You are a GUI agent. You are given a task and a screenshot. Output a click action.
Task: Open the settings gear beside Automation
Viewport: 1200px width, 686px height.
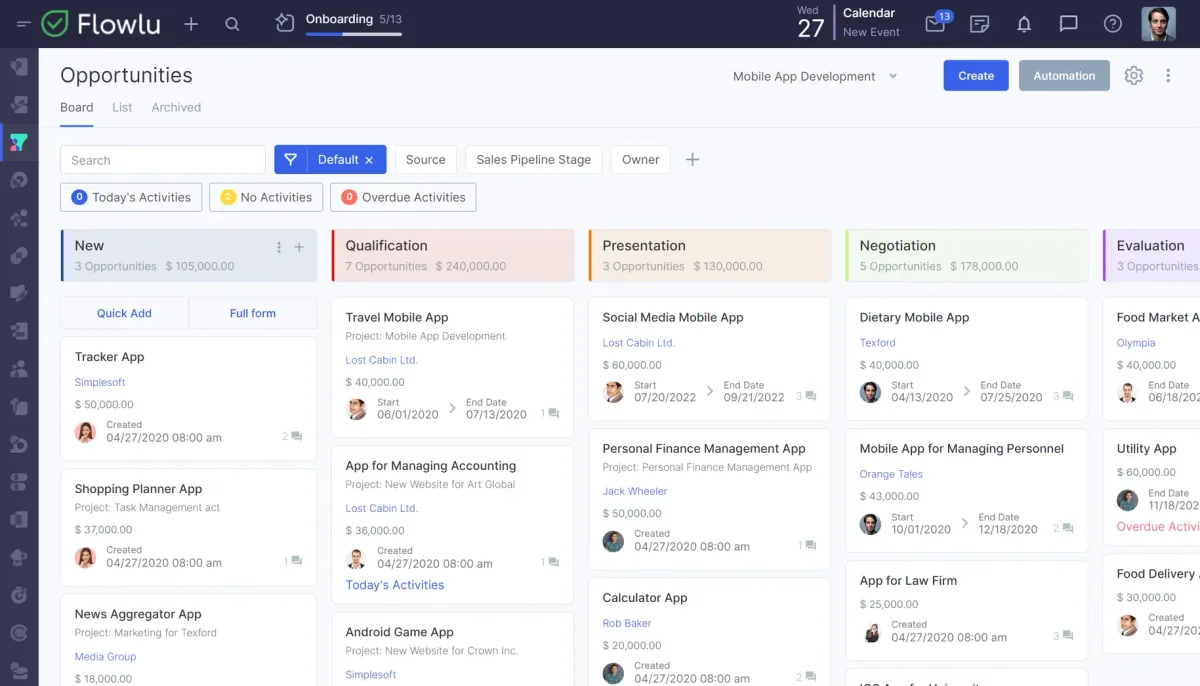tap(1133, 76)
